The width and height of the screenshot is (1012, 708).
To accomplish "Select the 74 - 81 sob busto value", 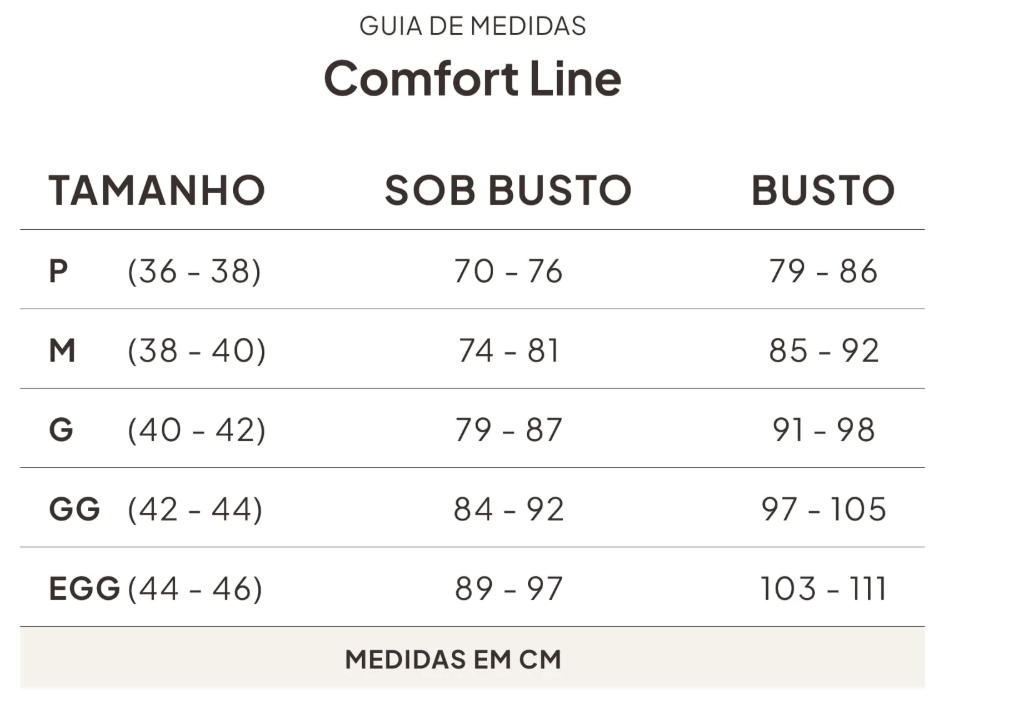I will (508, 351).
